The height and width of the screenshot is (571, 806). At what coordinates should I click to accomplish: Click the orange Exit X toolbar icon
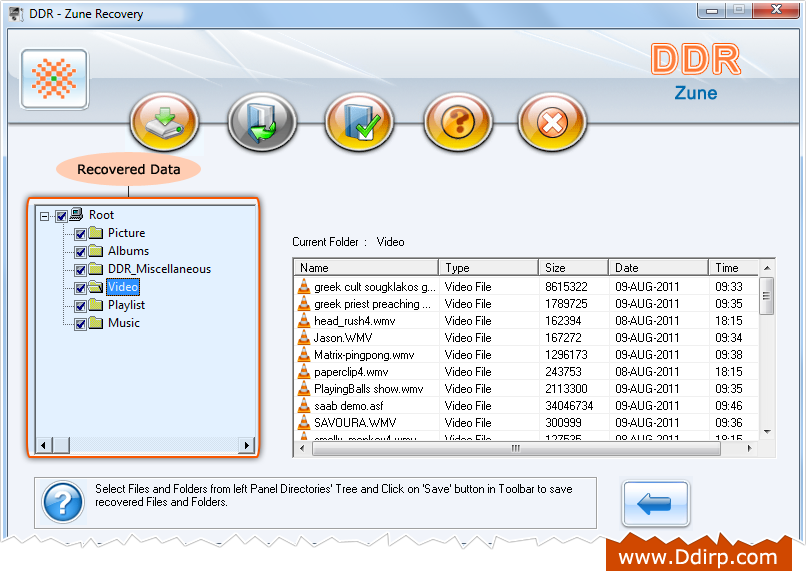(x=552, y=122)
